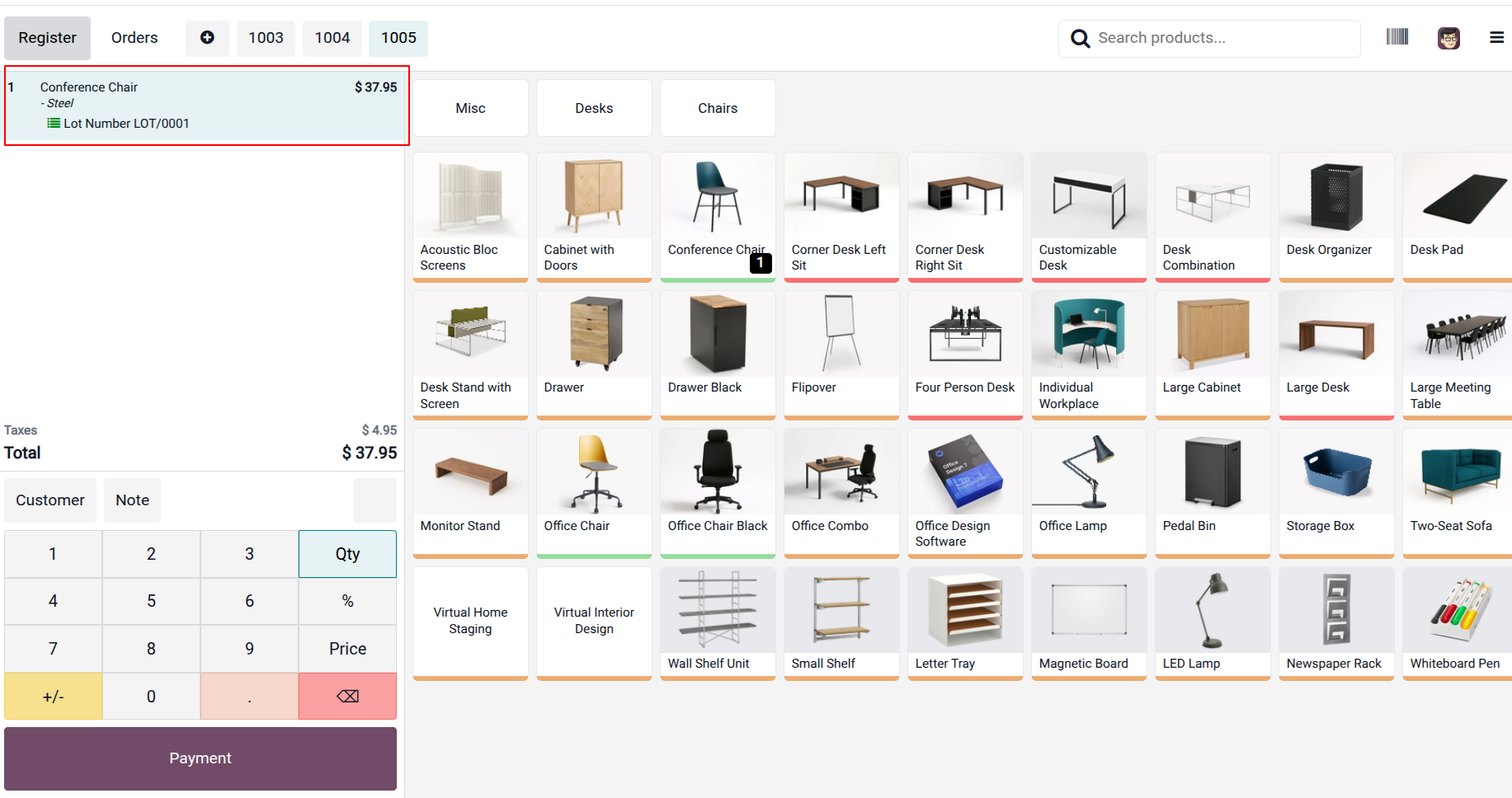Open the Orders tab
This screenshot has width=1512, height=798.
134,38
